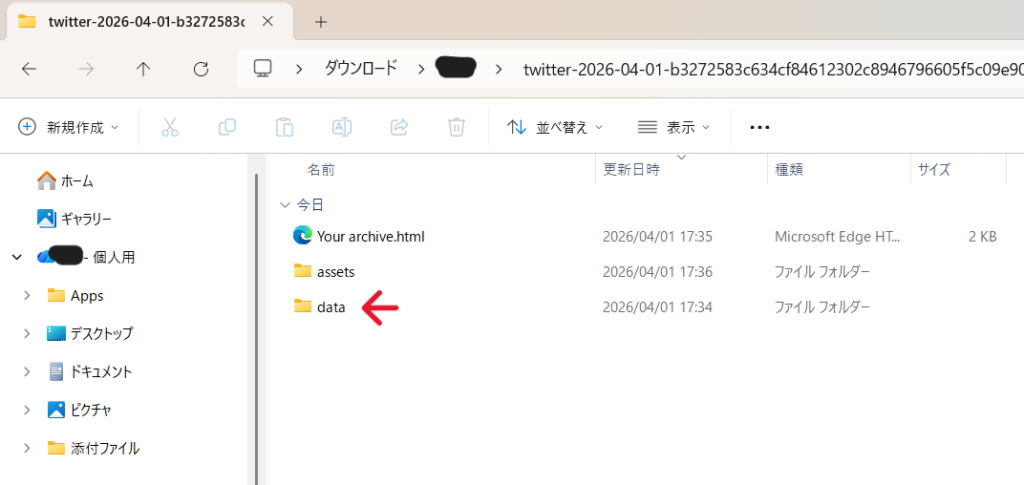The width and height of the screenshot is (1024, 485).
Task: Add a new tab with plus button
Action: click(321, 21)
